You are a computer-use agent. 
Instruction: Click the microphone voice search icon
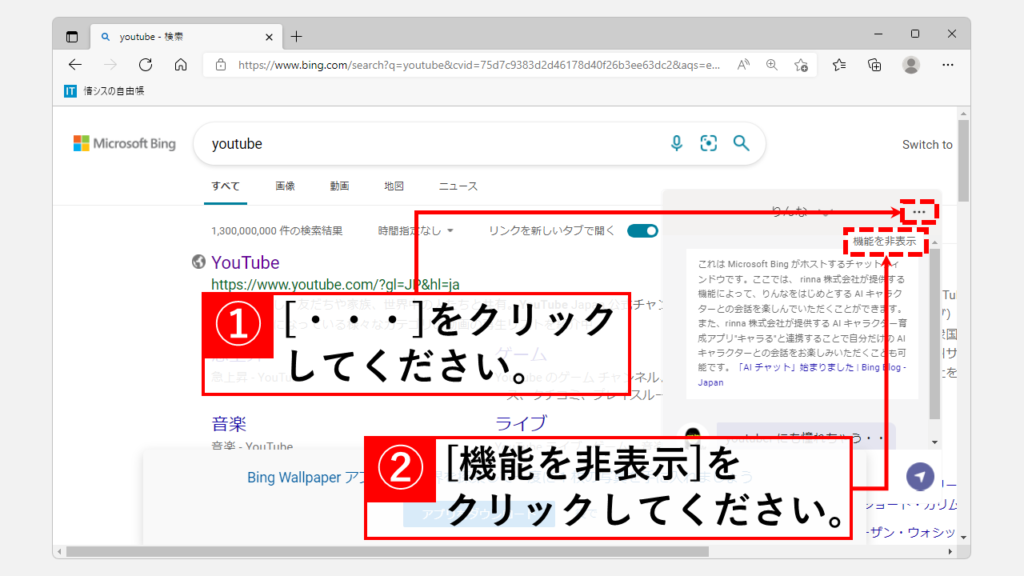coord(677,144)
